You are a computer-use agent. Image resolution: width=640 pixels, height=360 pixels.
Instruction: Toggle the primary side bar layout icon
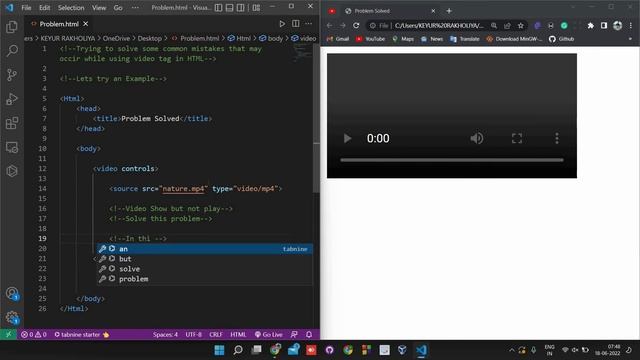click(219, 7)
